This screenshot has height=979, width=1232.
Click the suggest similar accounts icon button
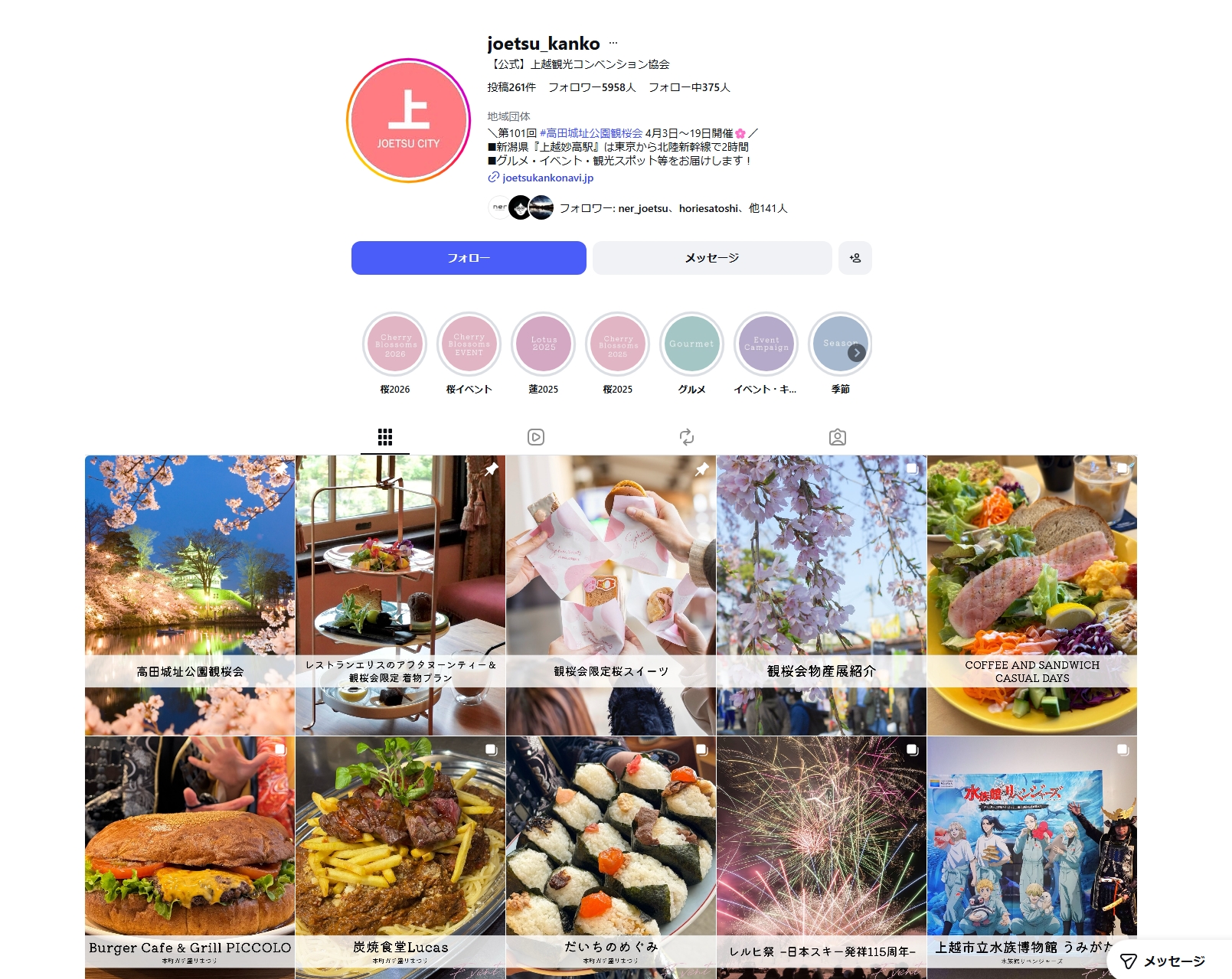point(855,258)
